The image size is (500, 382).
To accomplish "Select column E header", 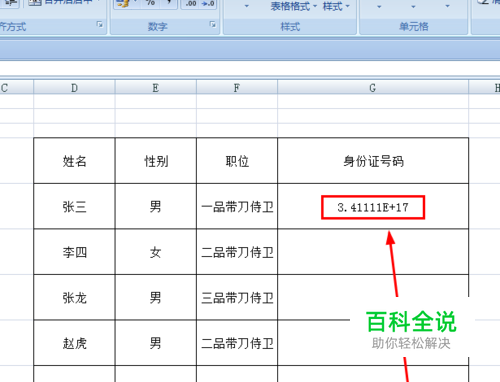I will [x=156, y=88].
